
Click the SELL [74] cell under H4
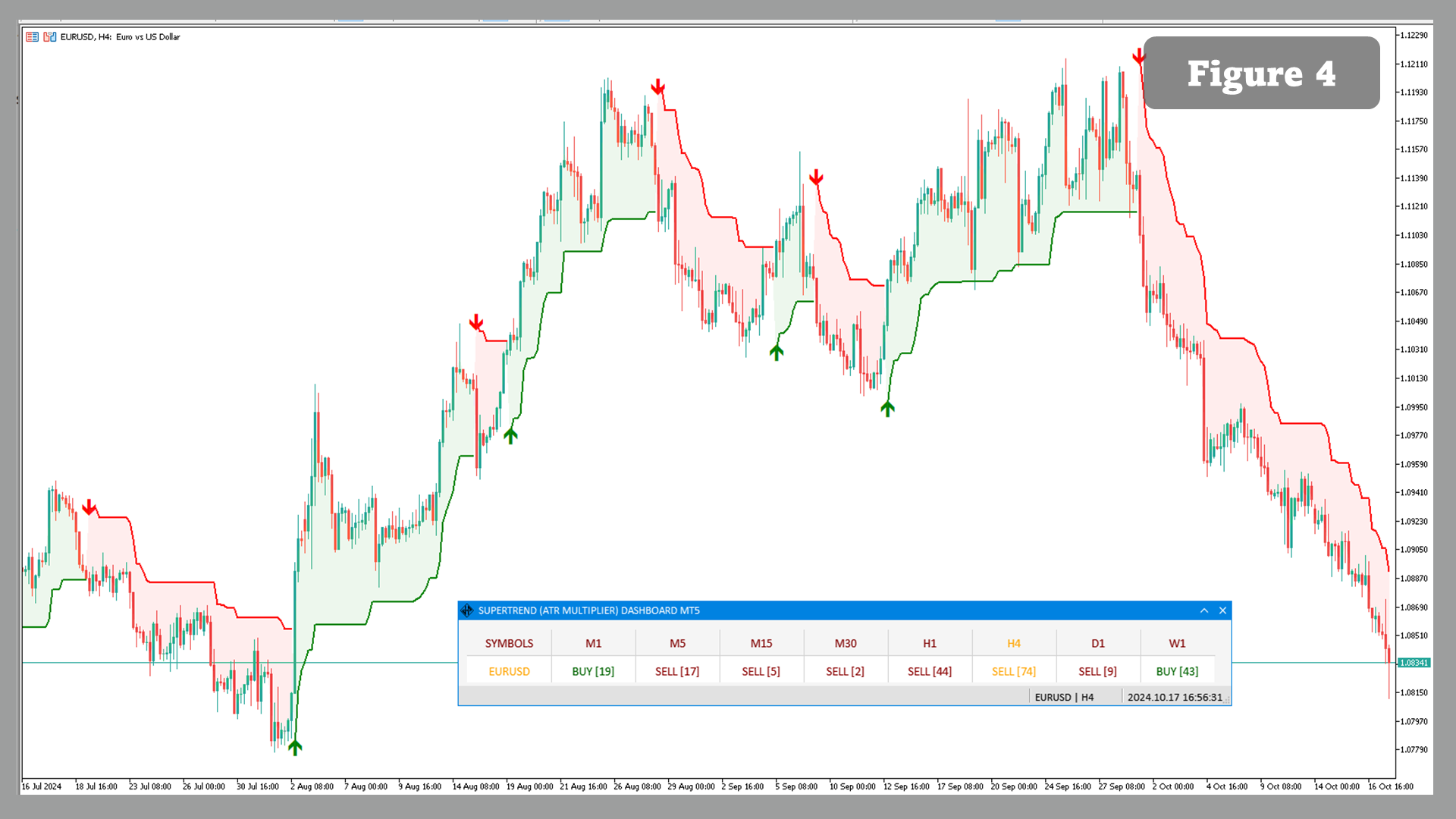tap(1014, 671)
